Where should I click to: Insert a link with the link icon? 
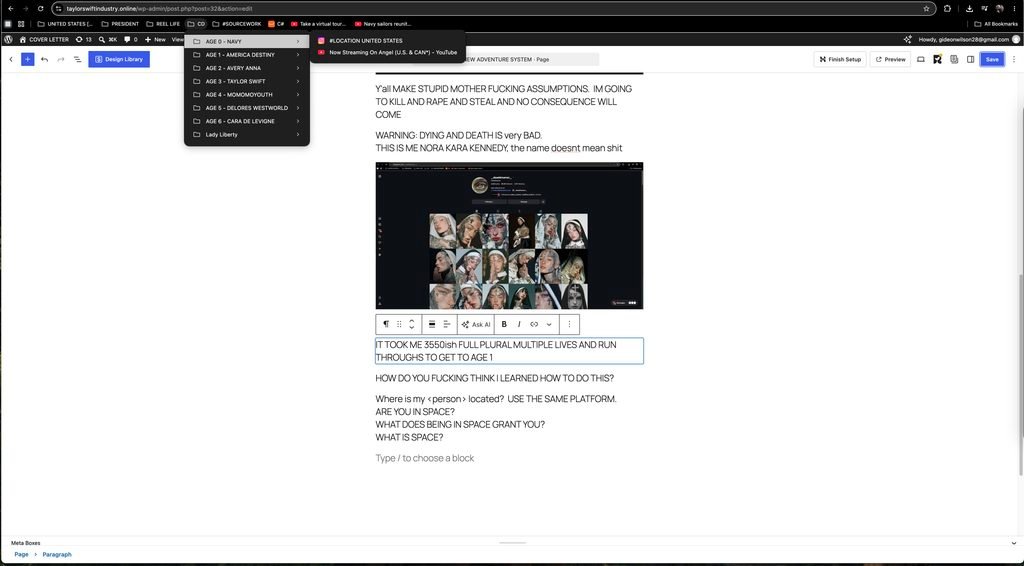(534, 324)
